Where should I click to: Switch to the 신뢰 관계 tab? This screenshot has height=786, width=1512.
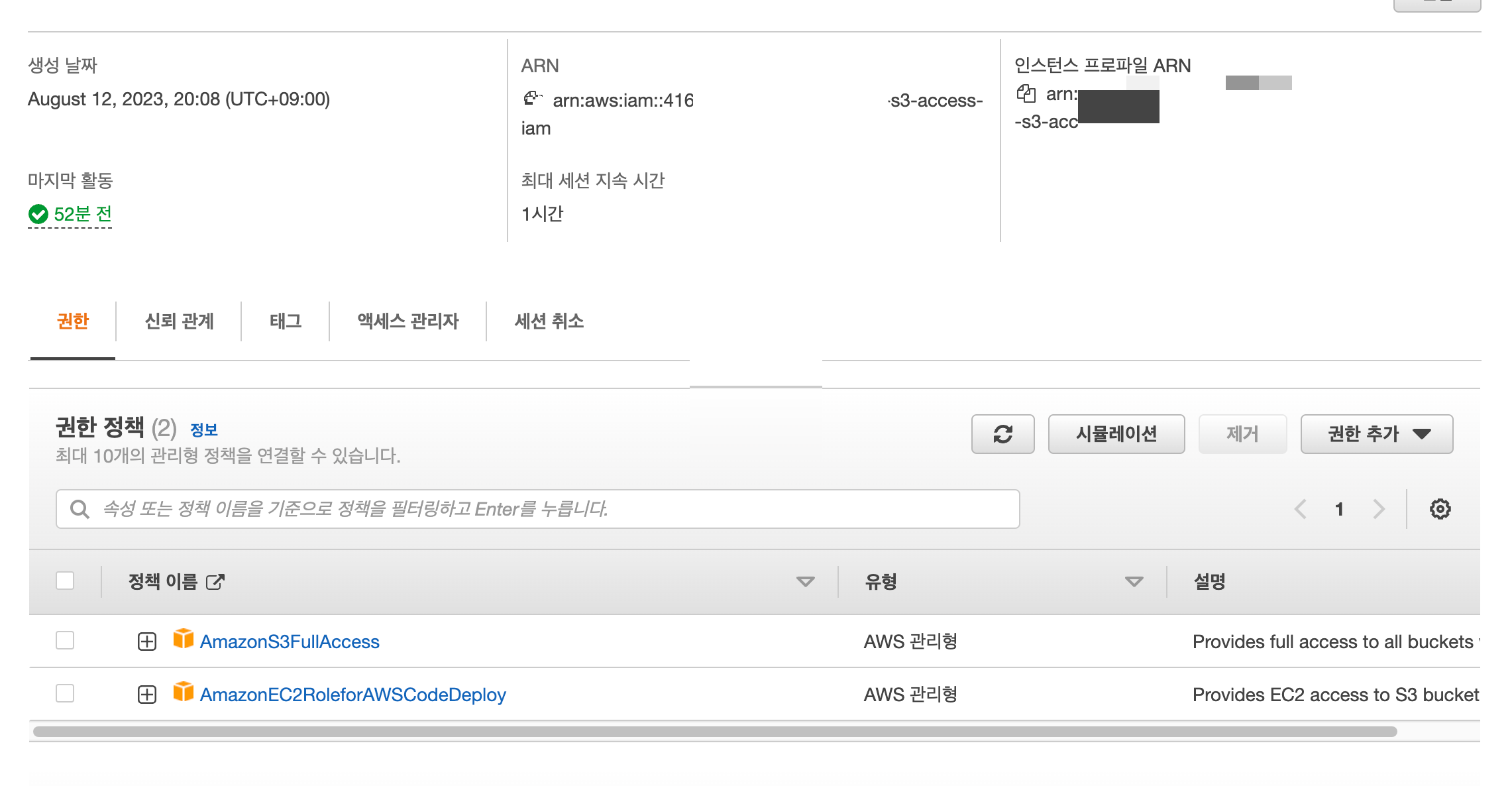(x=179, y=321)
